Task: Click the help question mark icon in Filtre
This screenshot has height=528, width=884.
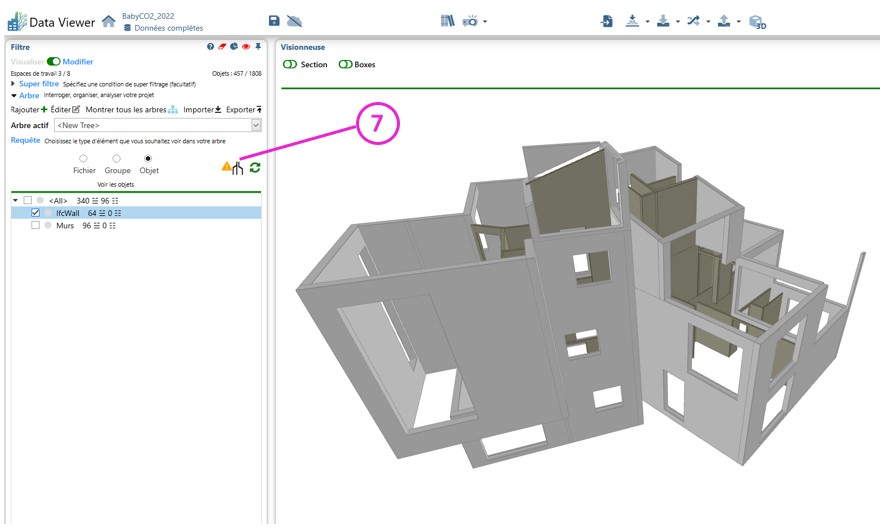Action: point(210,47)
